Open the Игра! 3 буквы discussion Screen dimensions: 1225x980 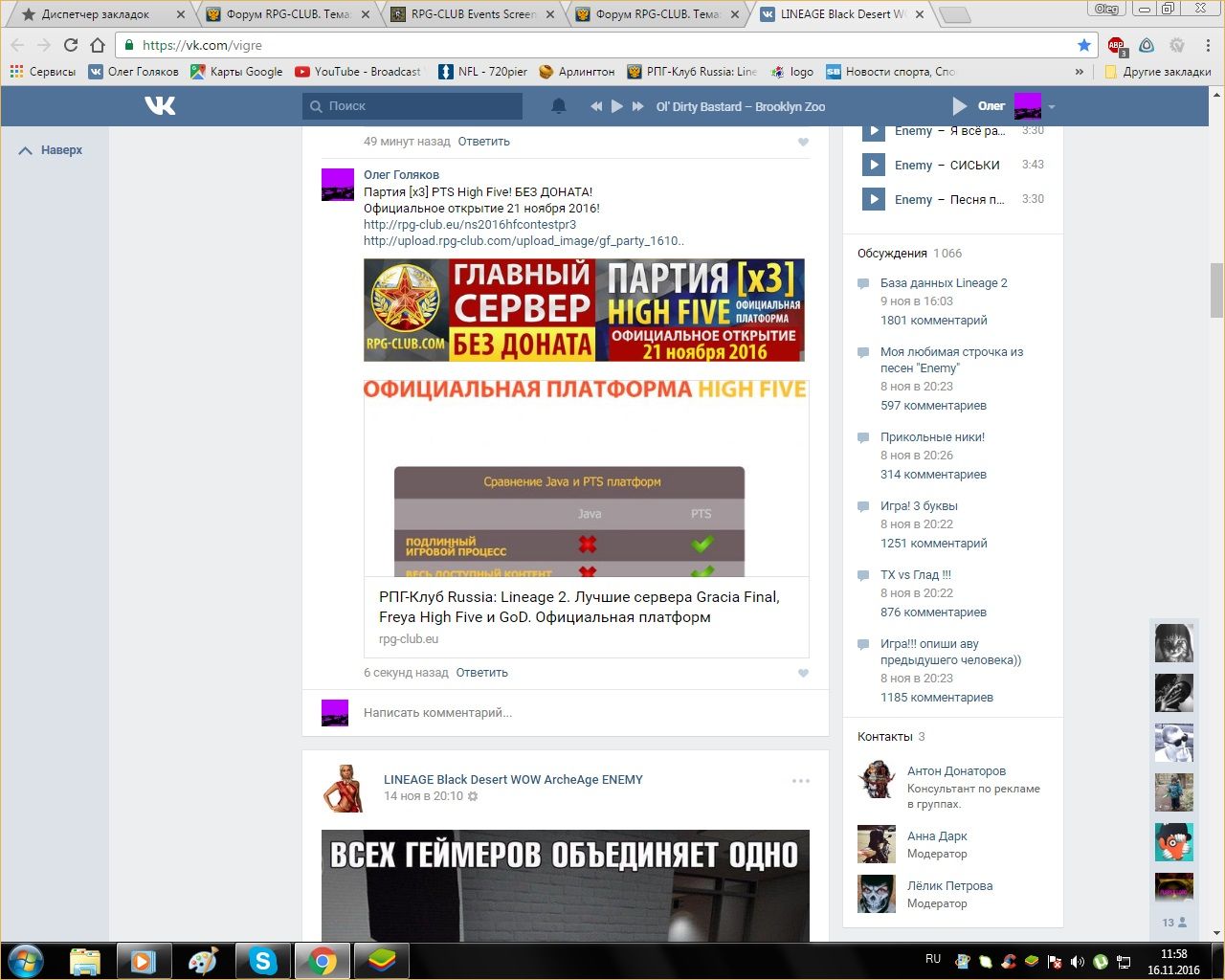(919, 506)
